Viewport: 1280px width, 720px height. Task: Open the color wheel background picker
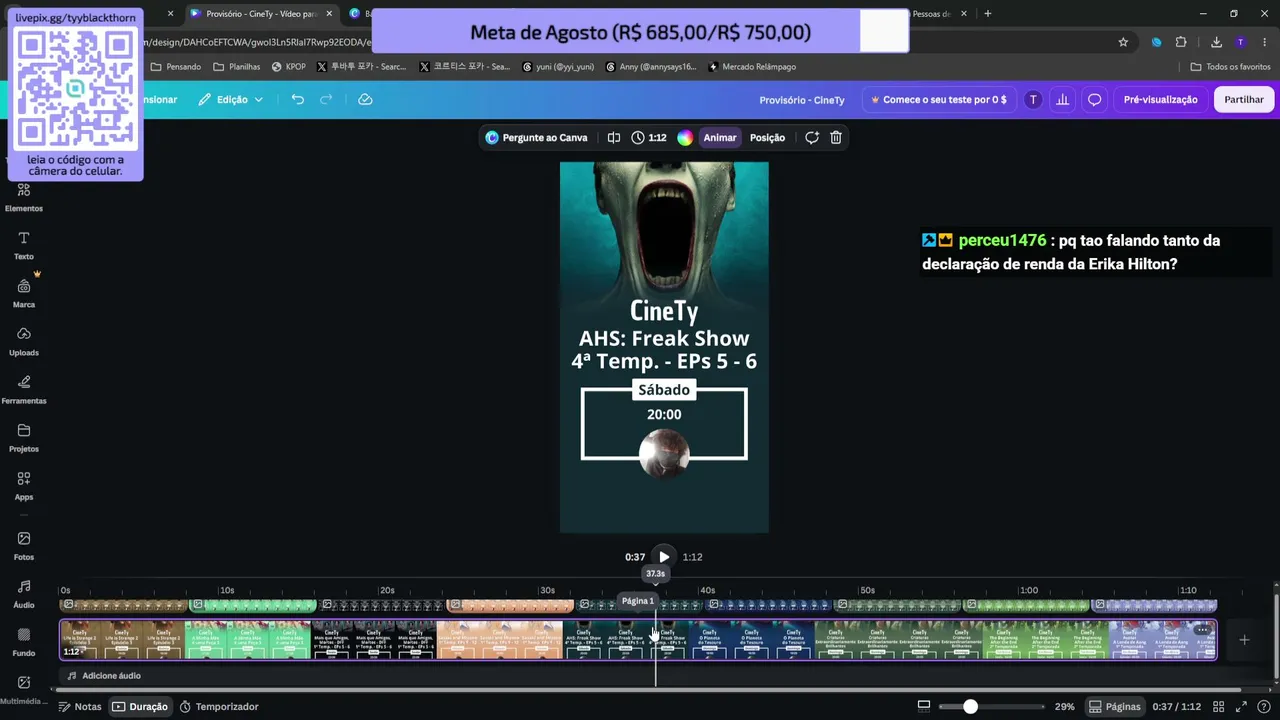pos(685,138)
